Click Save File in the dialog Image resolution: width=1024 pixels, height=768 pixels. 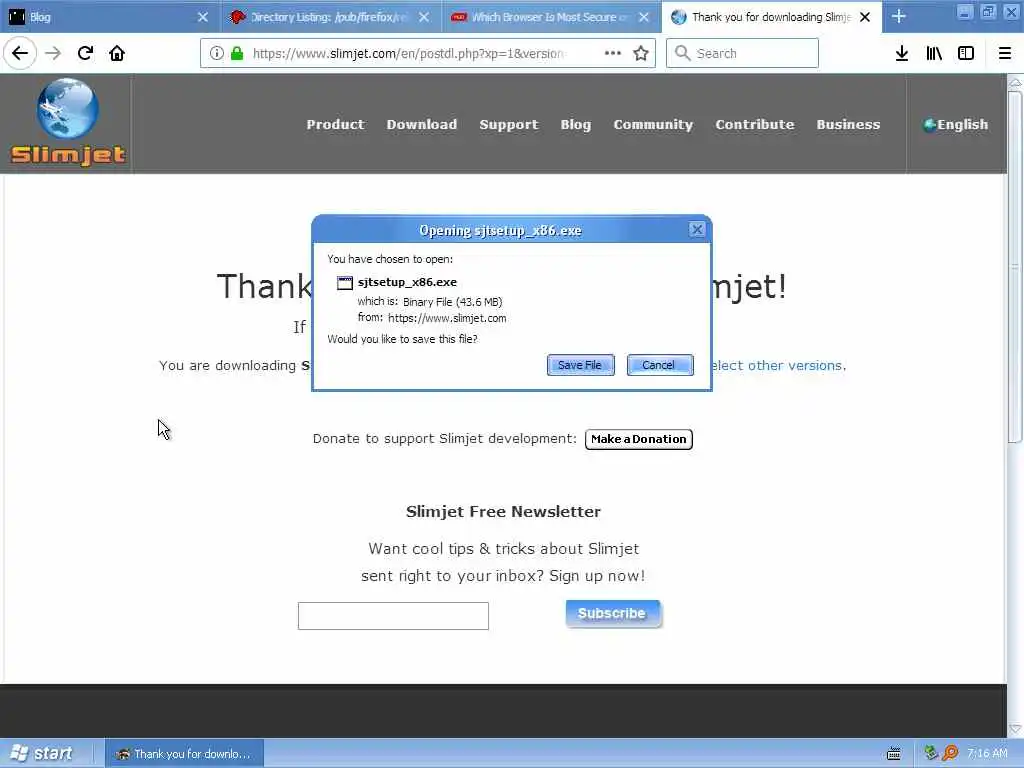coord(580,365)
